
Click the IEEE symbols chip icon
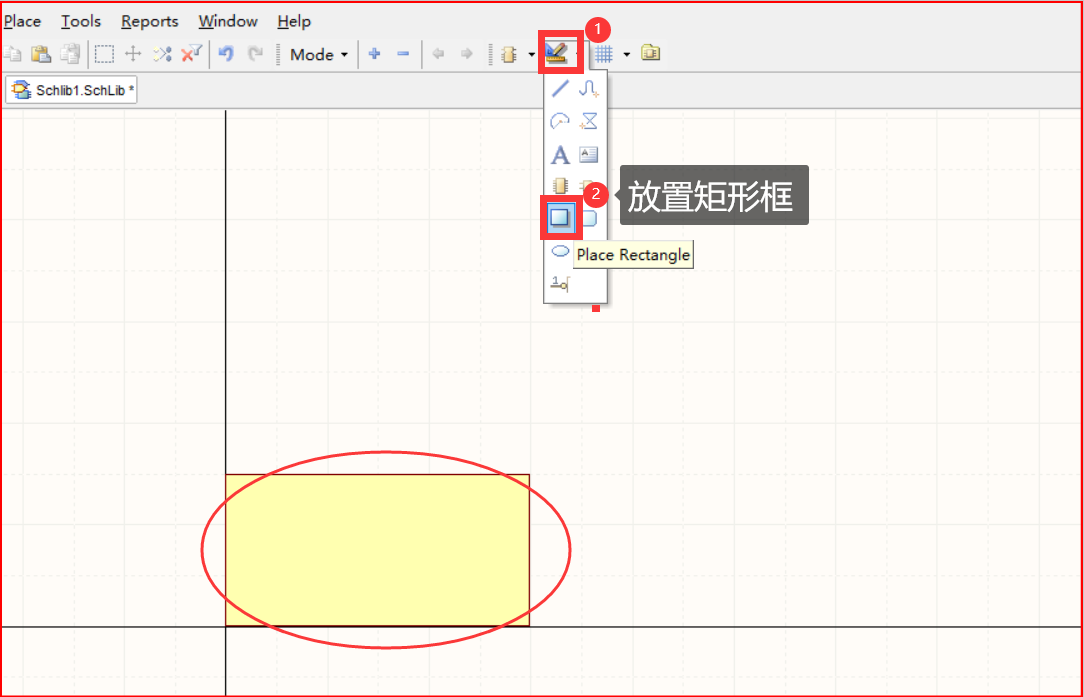(509, 54)
